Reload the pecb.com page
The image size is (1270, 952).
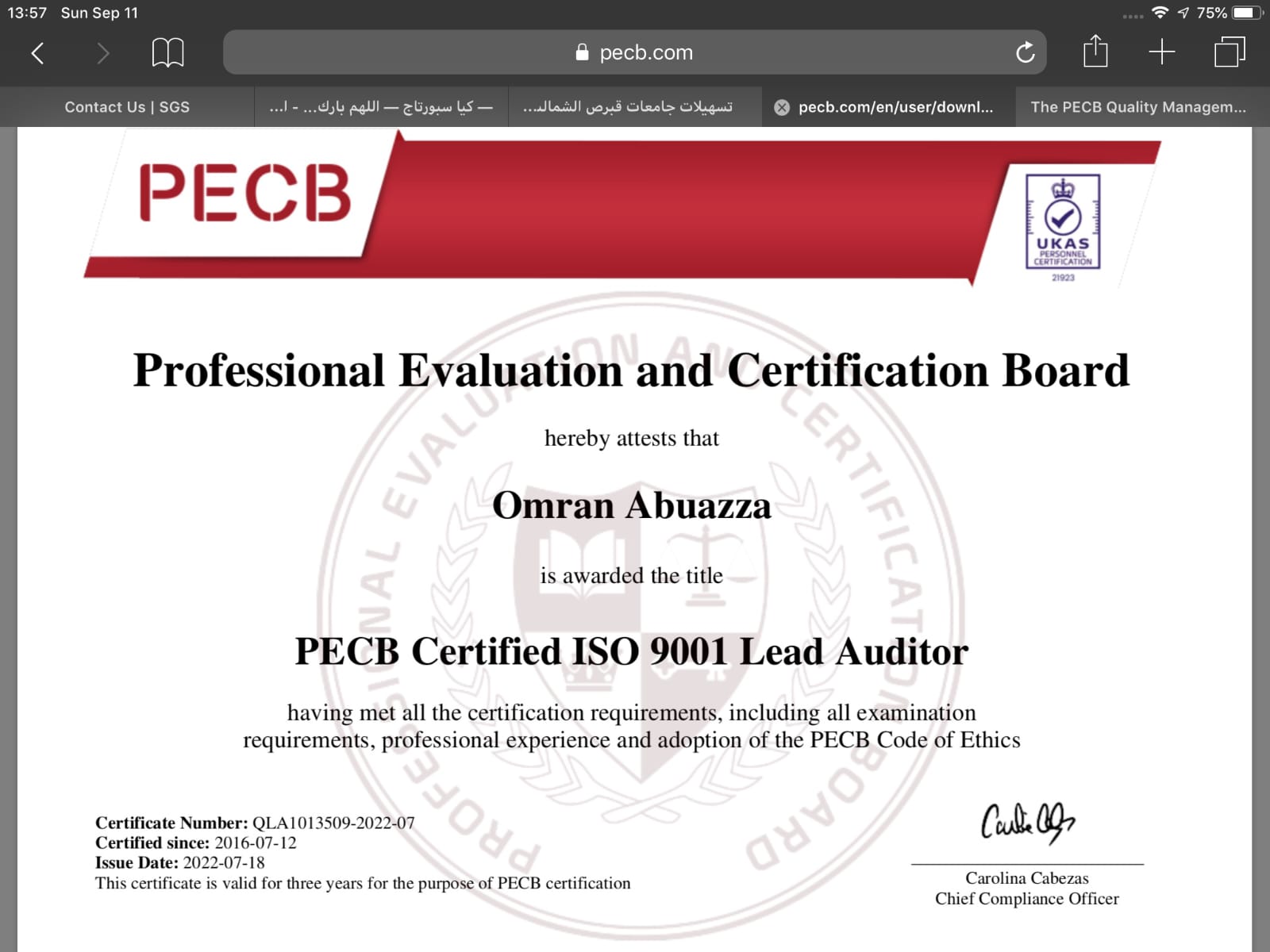coord(1025,53)
